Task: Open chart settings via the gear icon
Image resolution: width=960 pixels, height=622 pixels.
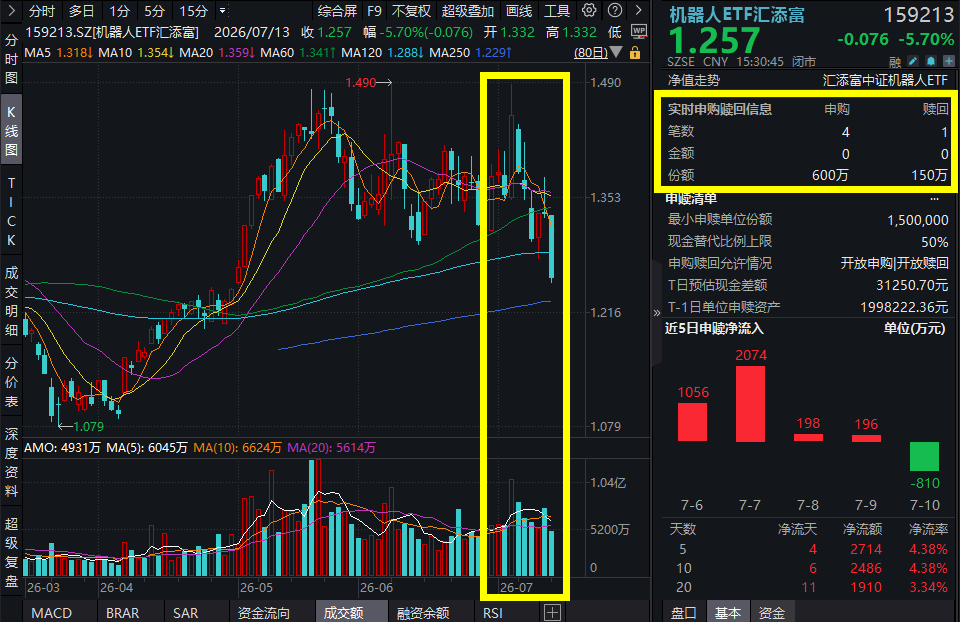Action: [x=589, y=10]
